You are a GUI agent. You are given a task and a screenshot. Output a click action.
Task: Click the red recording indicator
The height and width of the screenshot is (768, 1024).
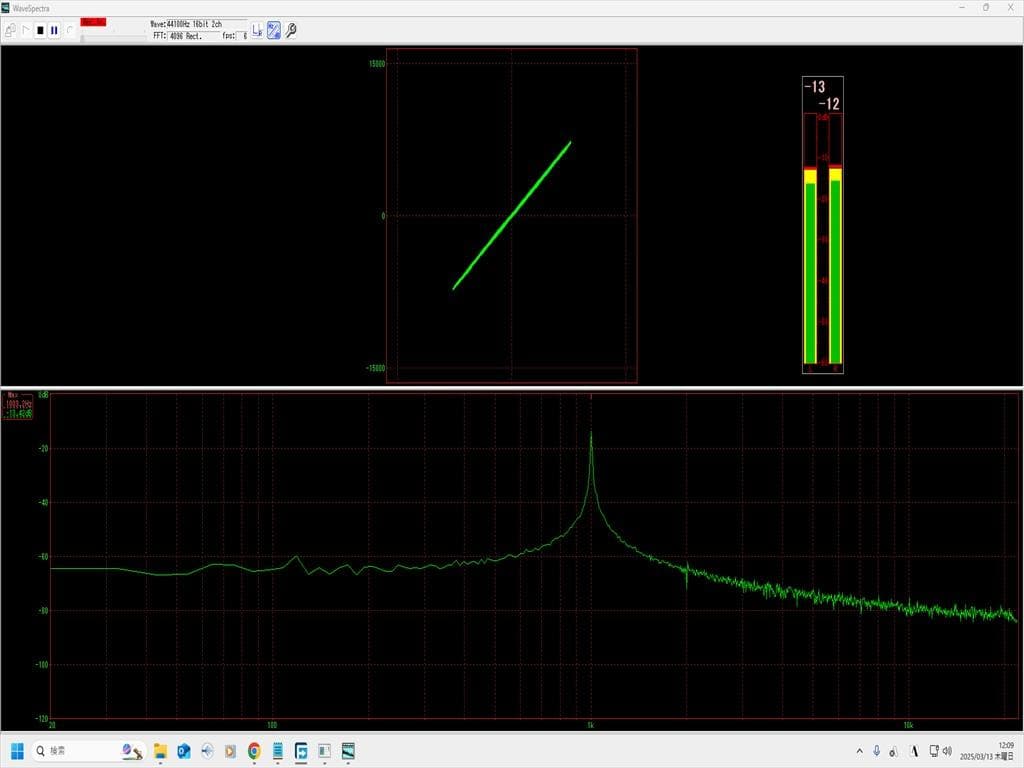(94, 22)
